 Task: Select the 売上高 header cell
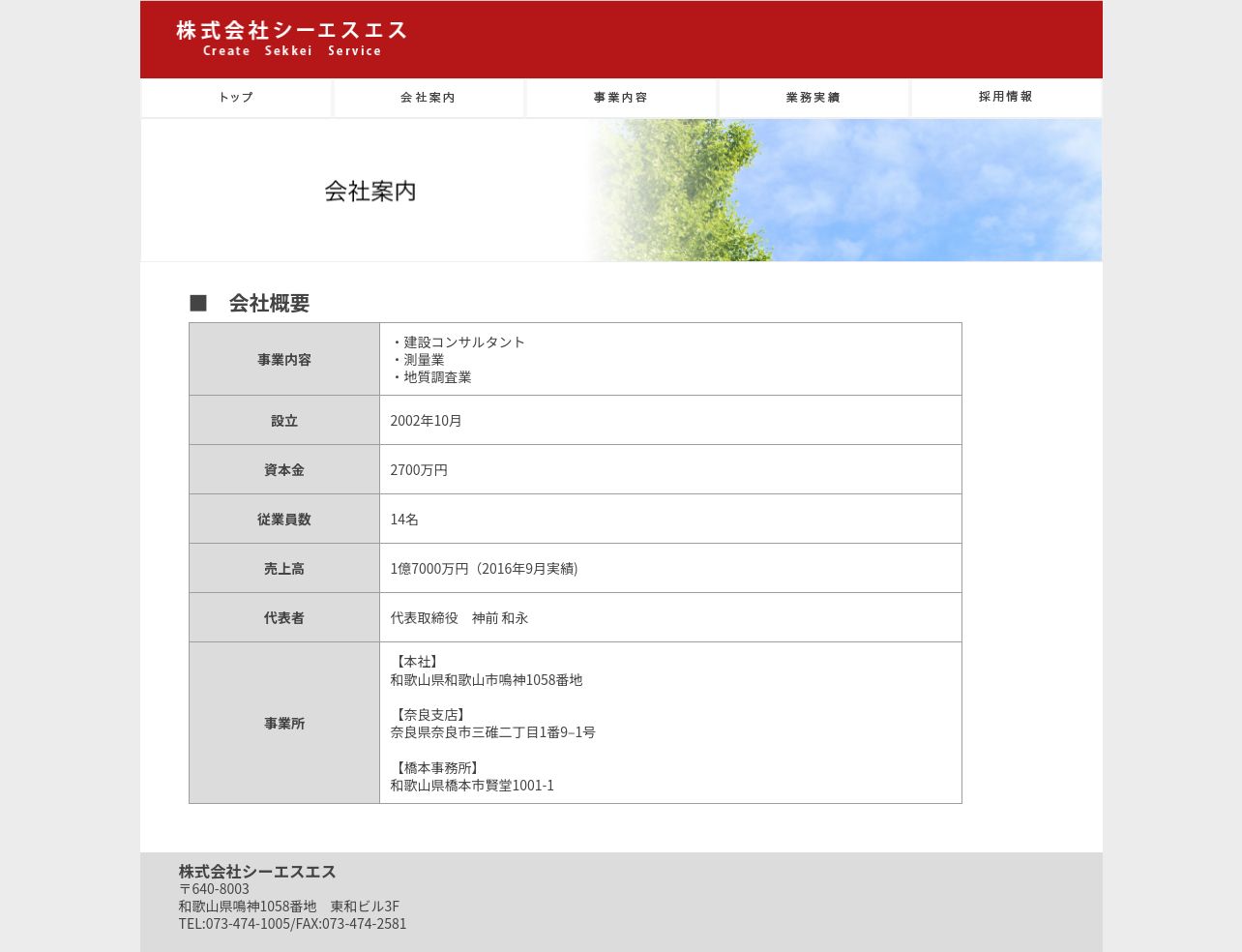(284, 568)
